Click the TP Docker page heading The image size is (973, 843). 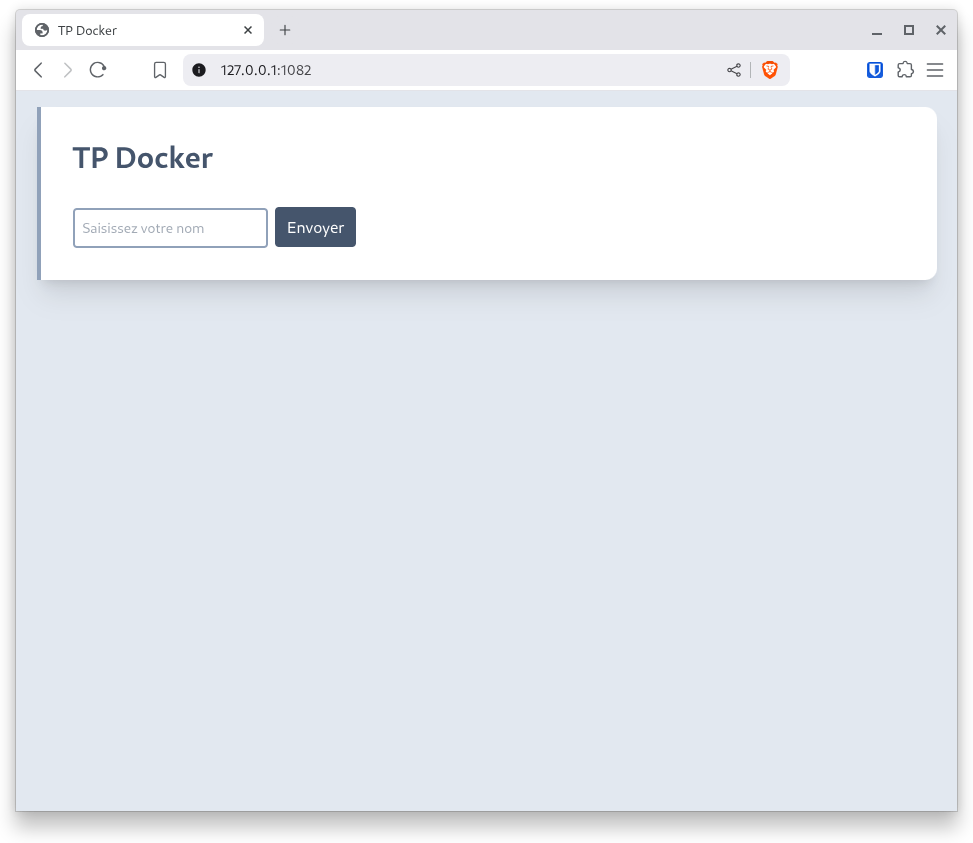tap(143, 158)
